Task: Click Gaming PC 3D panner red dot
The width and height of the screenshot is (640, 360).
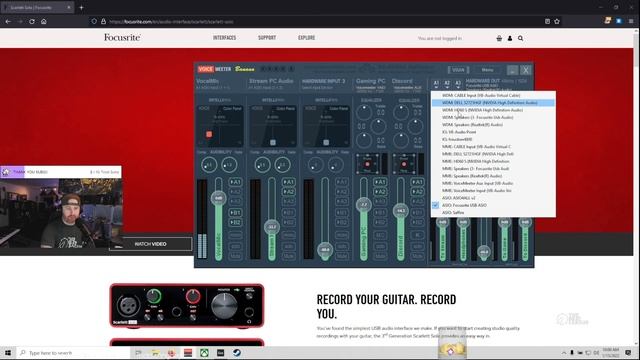Action: pos(367,164)
